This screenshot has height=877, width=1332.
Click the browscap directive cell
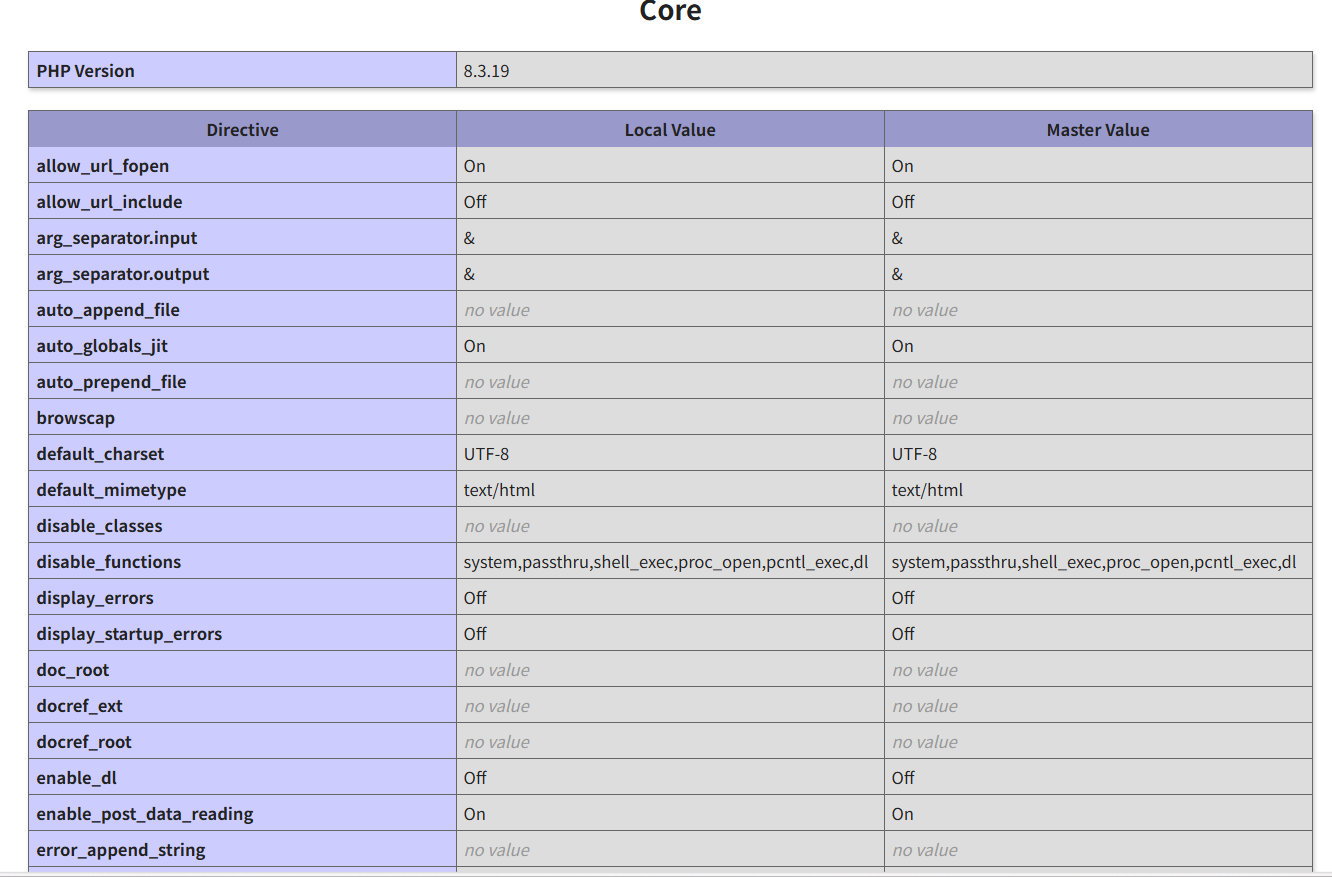click(x=76, y=418)
